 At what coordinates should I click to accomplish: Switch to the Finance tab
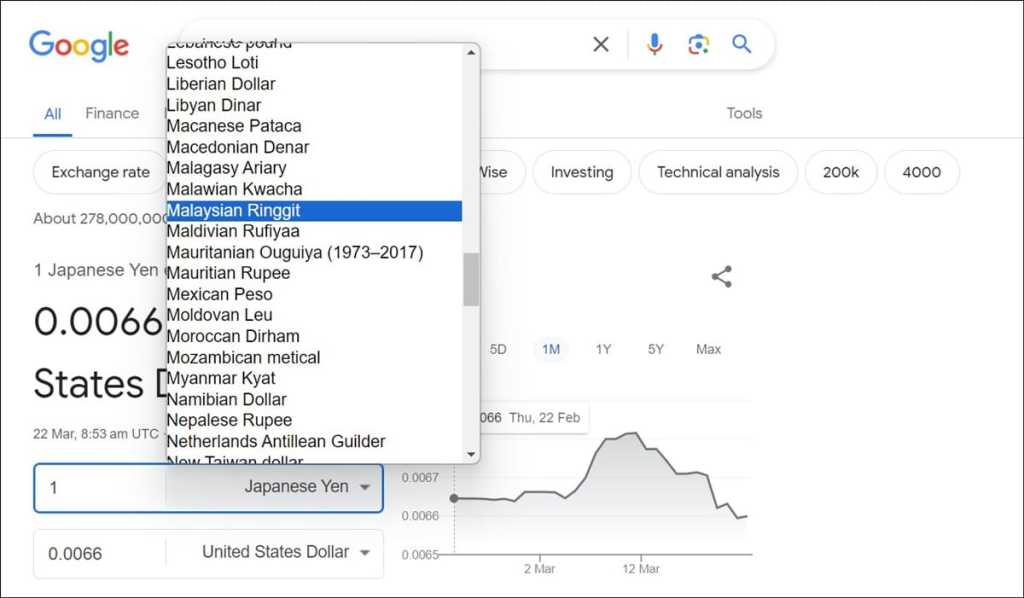tap(112, 113)
